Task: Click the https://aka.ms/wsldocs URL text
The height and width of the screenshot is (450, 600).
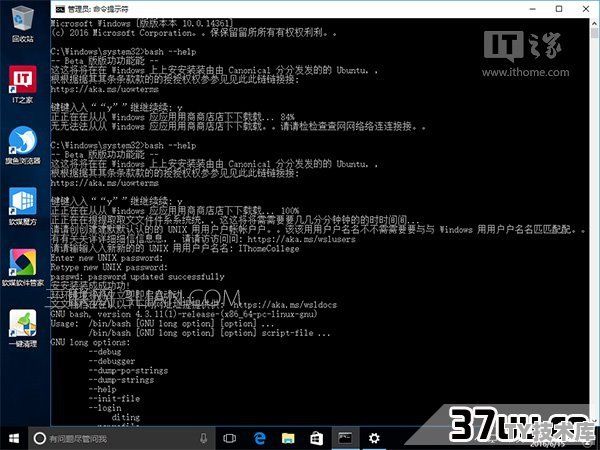Action: click(x=285, y=305)
